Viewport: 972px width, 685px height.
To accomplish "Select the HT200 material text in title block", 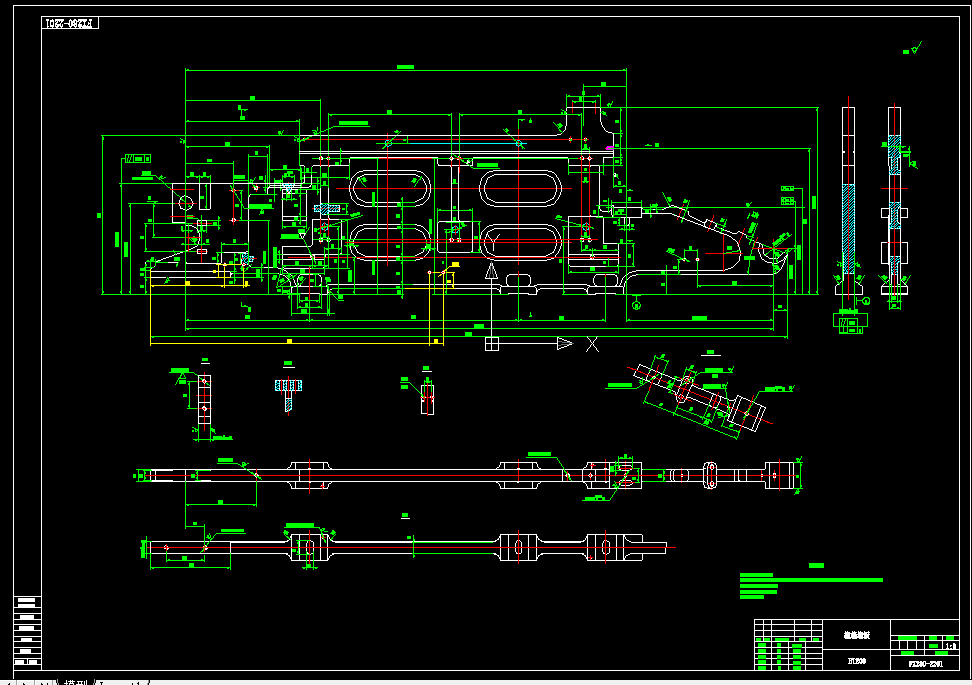I will pyautogui.click(x=857, y=661).
